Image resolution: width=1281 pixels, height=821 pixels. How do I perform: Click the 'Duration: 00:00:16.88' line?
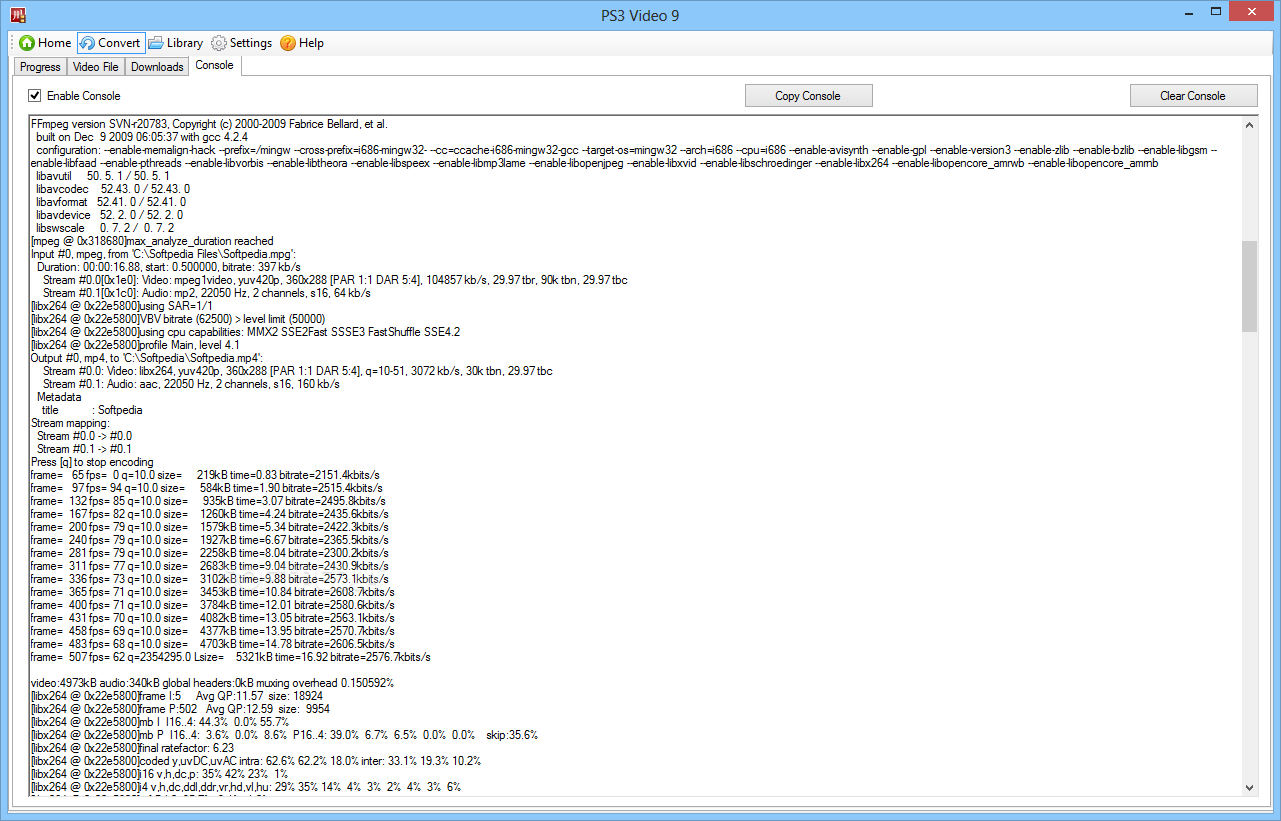[x=169, y=267]
